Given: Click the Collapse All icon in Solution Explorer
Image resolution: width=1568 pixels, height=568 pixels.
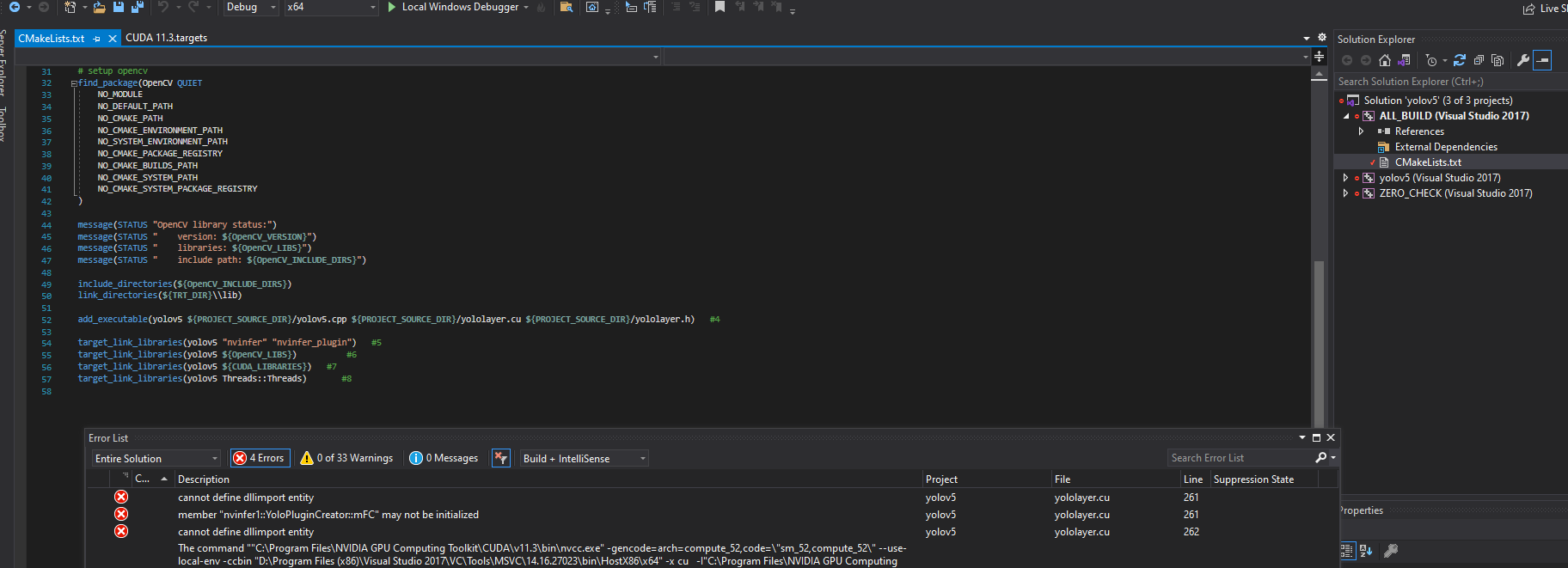Looking at the screenshot, I should 1479,60.
